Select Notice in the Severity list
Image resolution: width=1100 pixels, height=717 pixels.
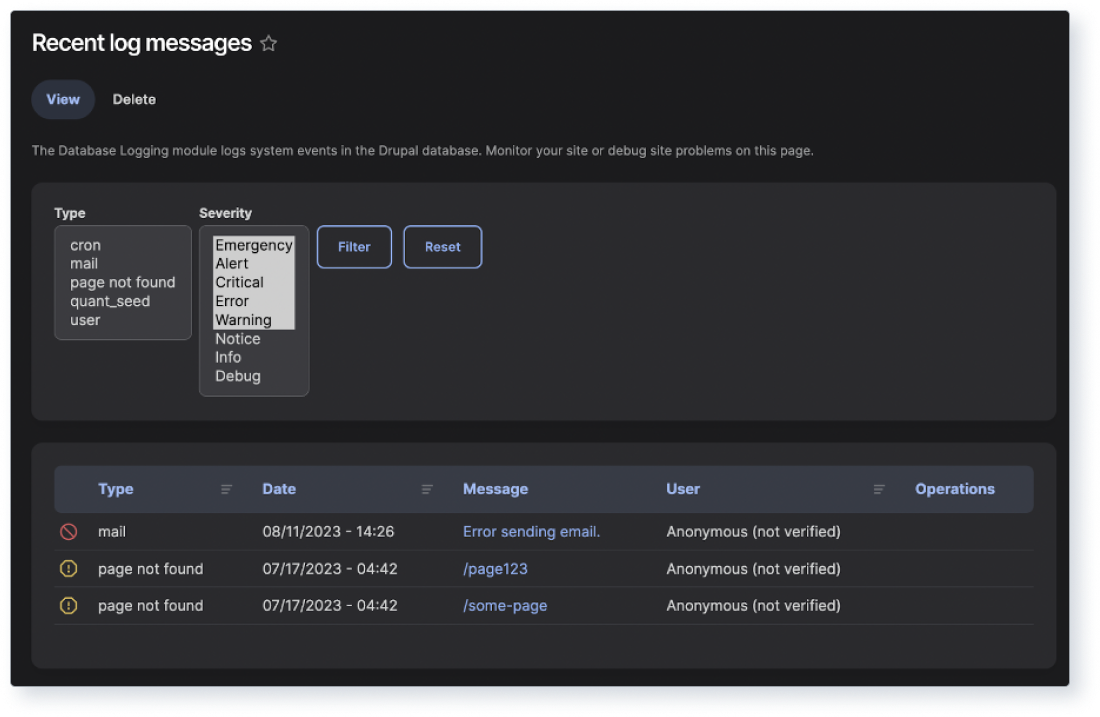coord(238,338)
